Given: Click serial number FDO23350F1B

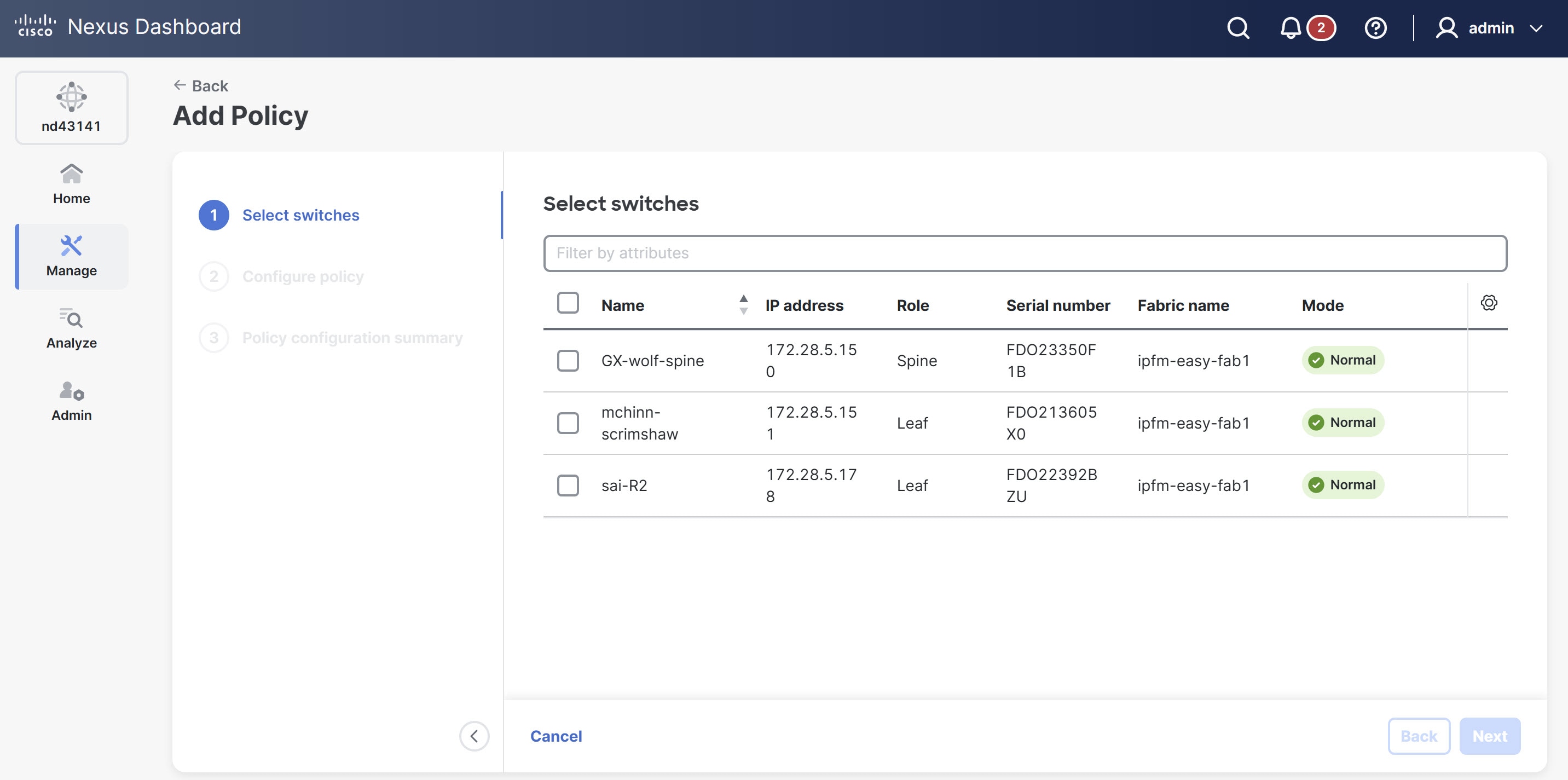Looking at the screenshot, I should (1051, 361).
